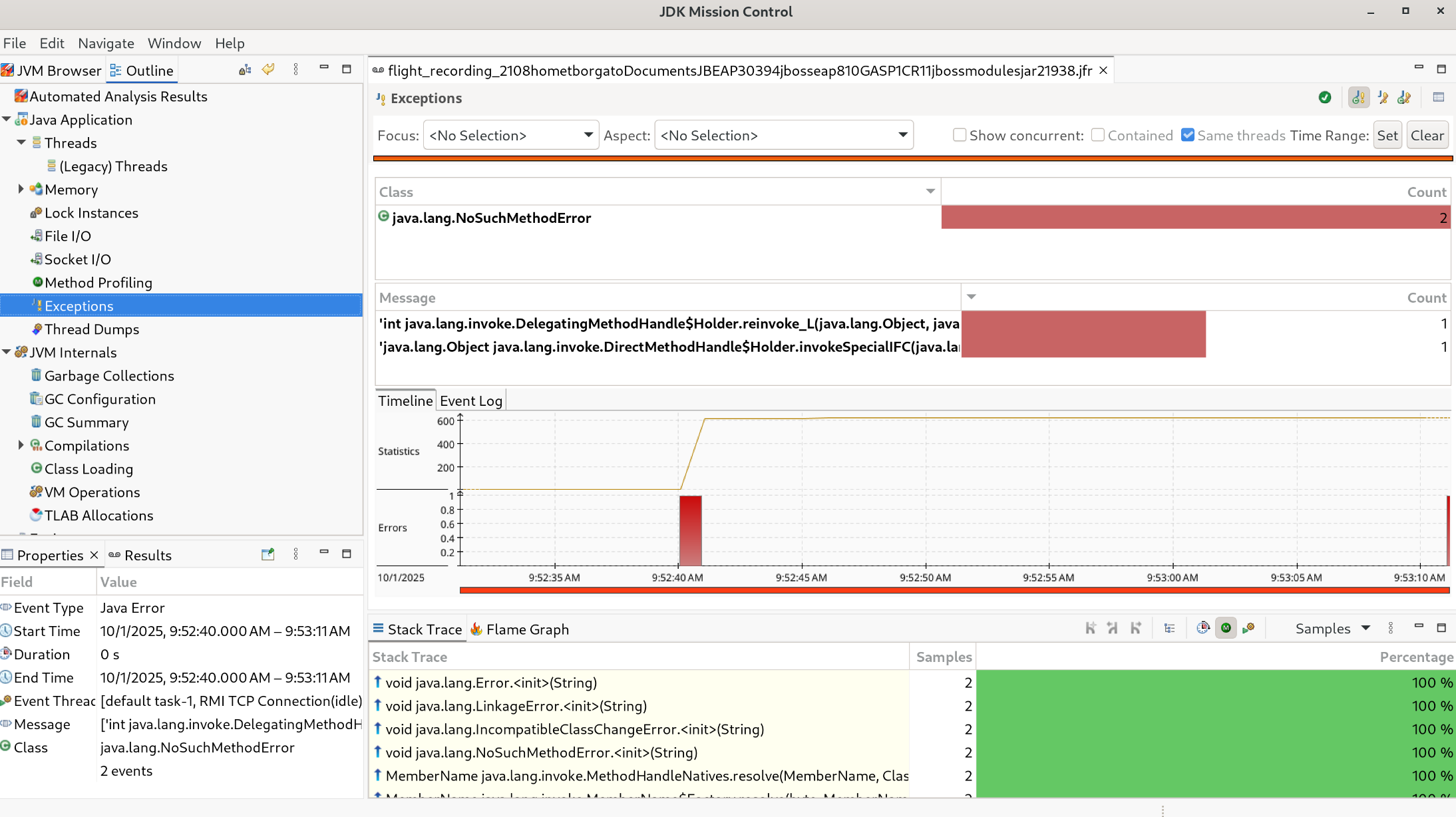Click the Clear time range button
The image size is (1456, 817).
(1427, 135)
